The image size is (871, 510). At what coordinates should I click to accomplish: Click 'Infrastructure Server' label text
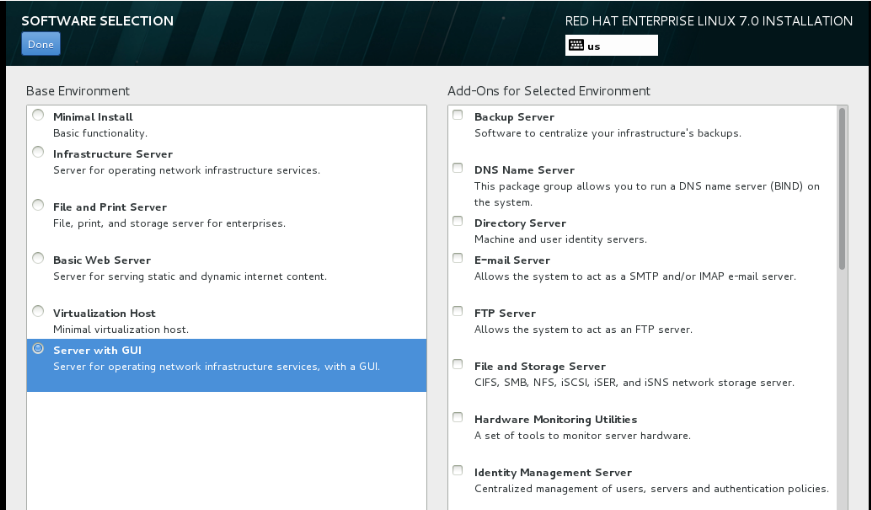coord(113,154)
